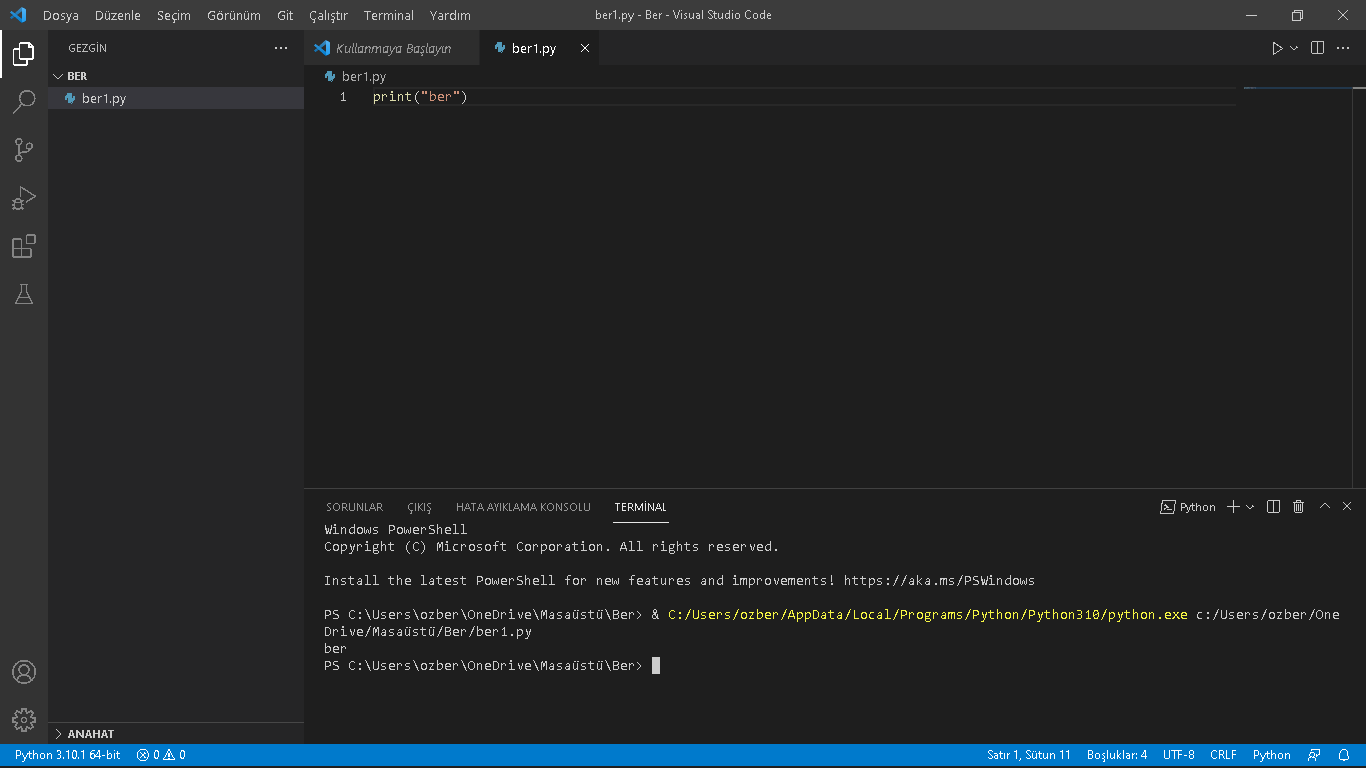Expand the ANAHAT outline section

[x=91, y=734]
